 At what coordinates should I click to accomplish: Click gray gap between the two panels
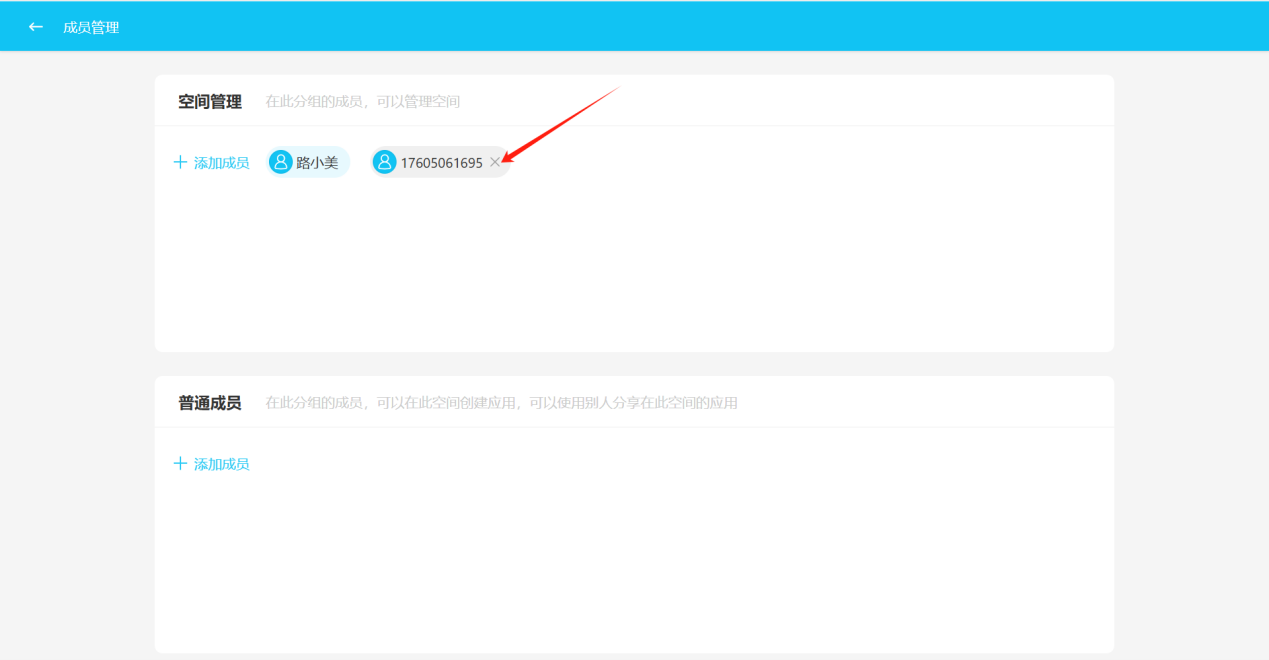[634, 364]
